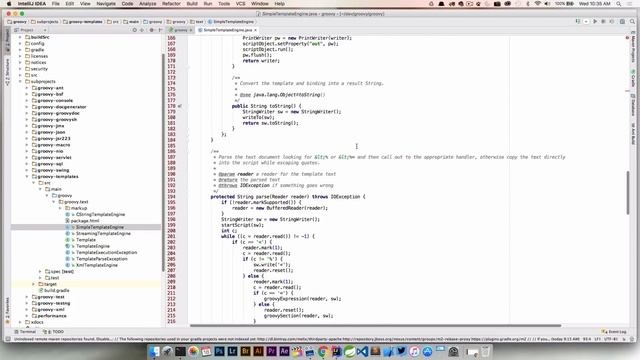Switch to SimpleTemplateEngine.java editor tab

click(226, 30)
